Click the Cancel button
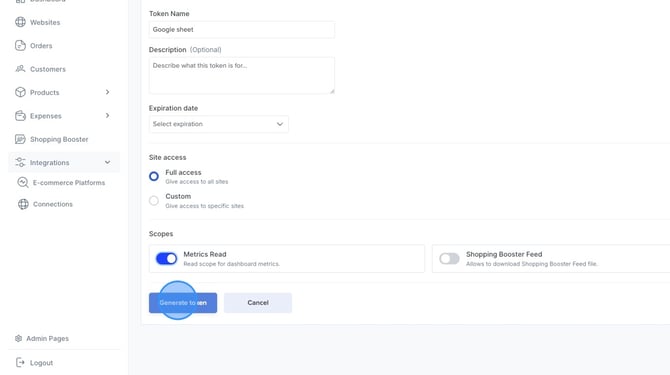The width and height of the screenshot is (670, 375). click(x=258, y=303)
